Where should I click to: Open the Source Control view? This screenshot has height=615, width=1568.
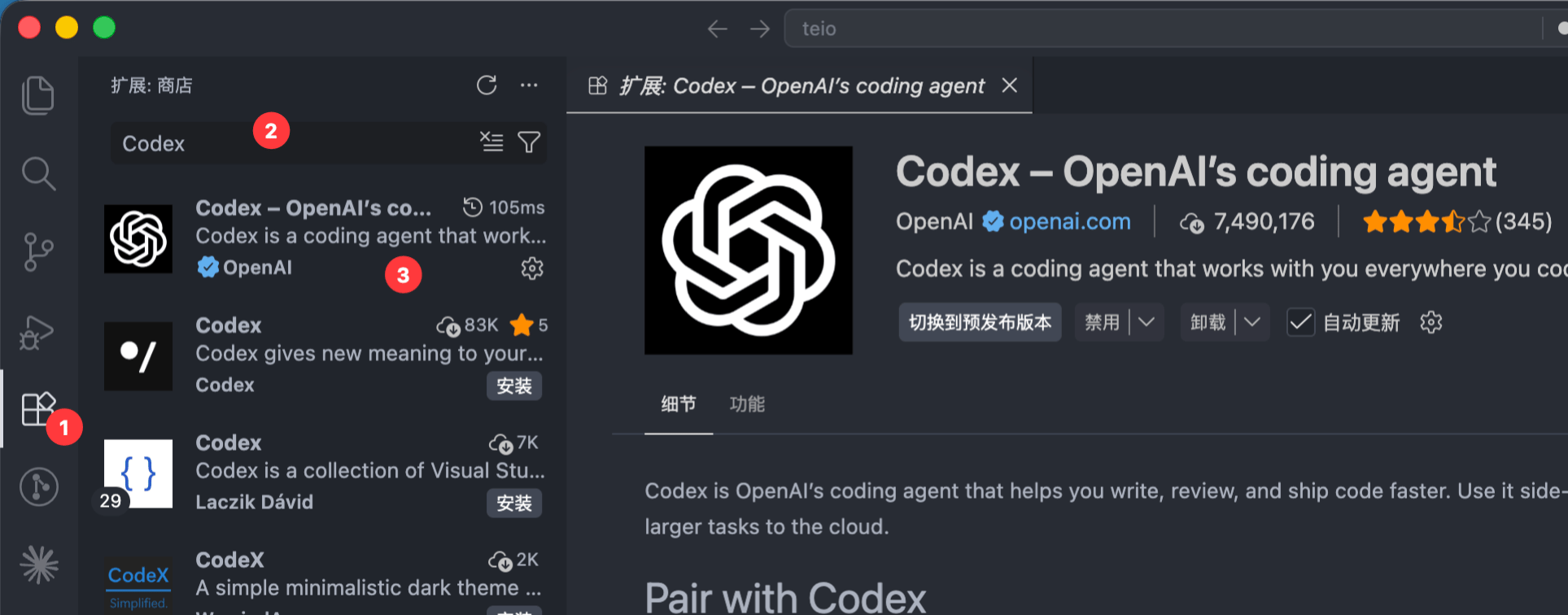(x=37, y=252)
